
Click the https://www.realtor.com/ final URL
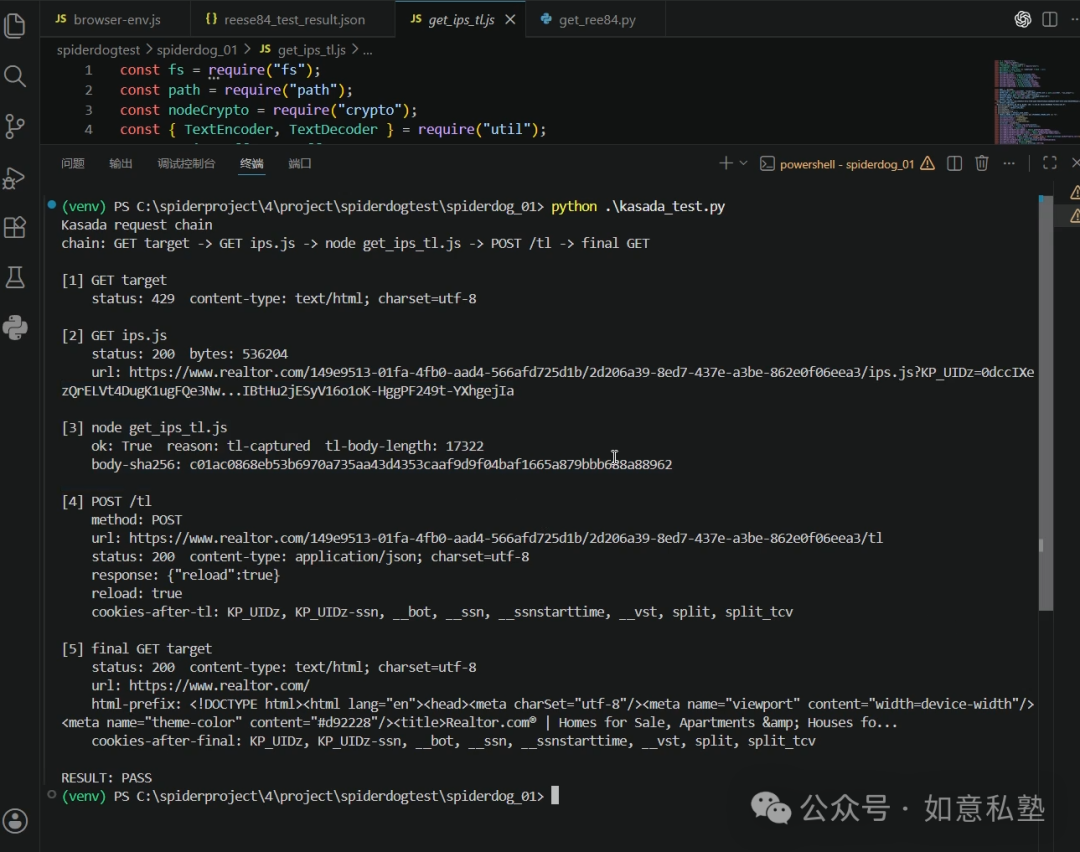(x=219, y=685)
